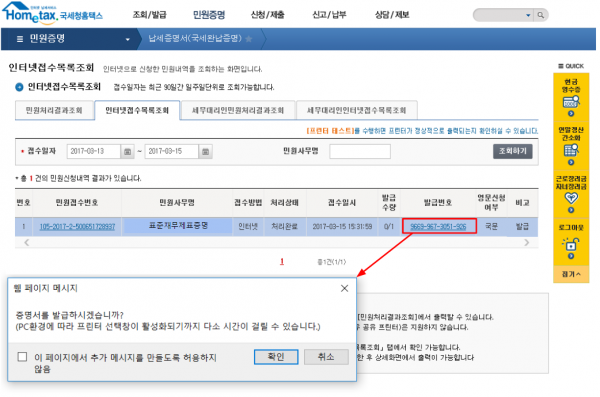
Task: Click the 2017-03-15 15:31:59 timestamp cell
Action: pos(342,226)
